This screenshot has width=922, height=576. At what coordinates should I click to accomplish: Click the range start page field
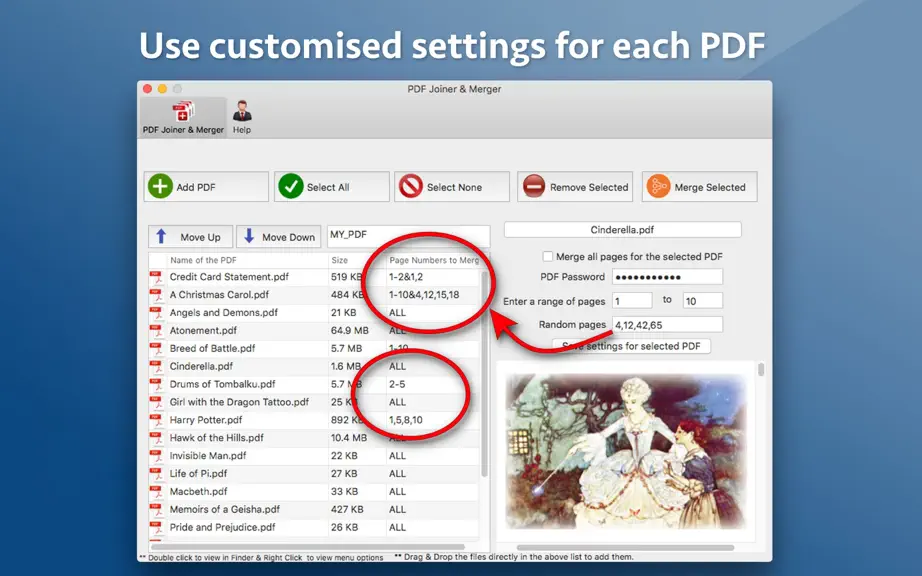632,300
